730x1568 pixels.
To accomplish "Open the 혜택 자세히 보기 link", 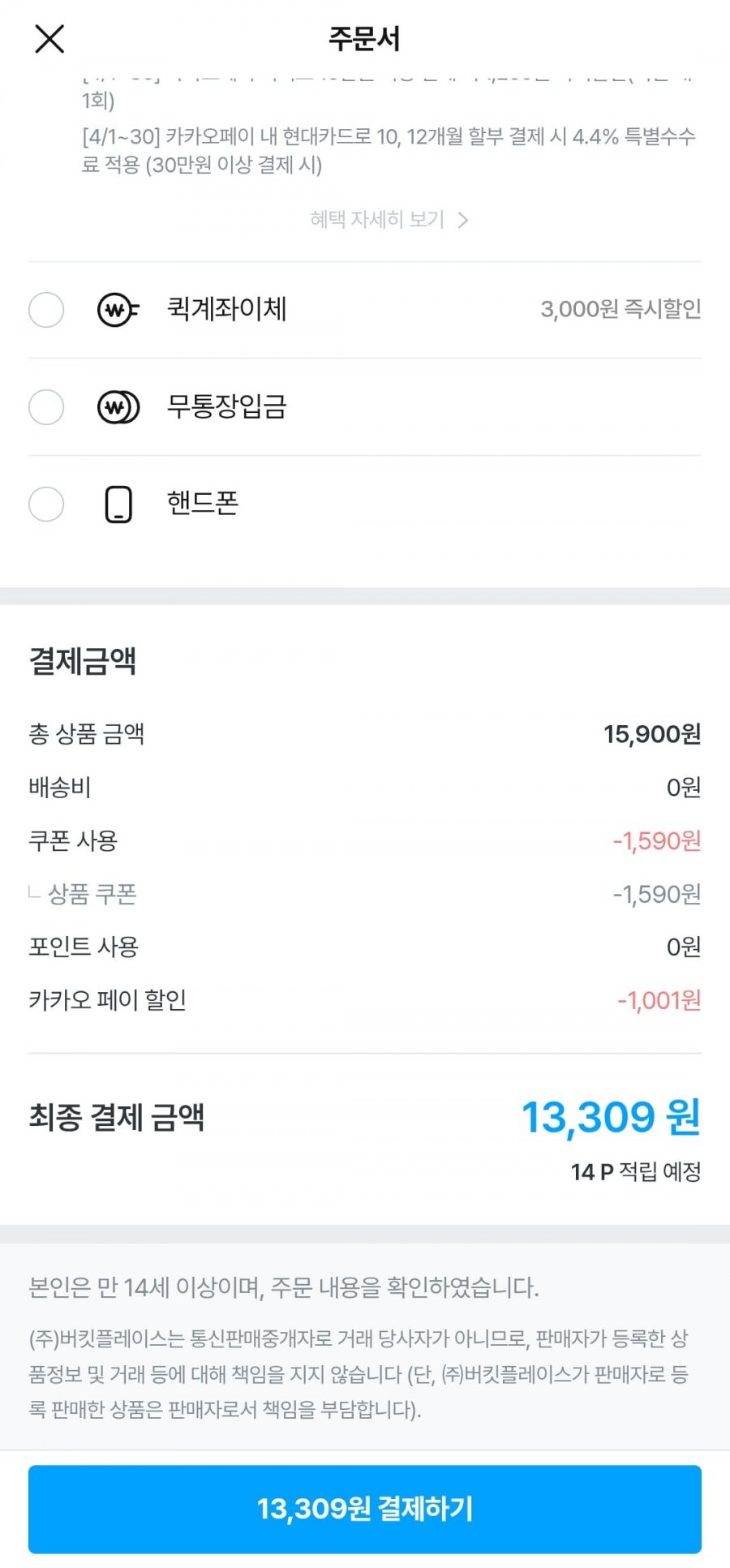I will (377, 220).
